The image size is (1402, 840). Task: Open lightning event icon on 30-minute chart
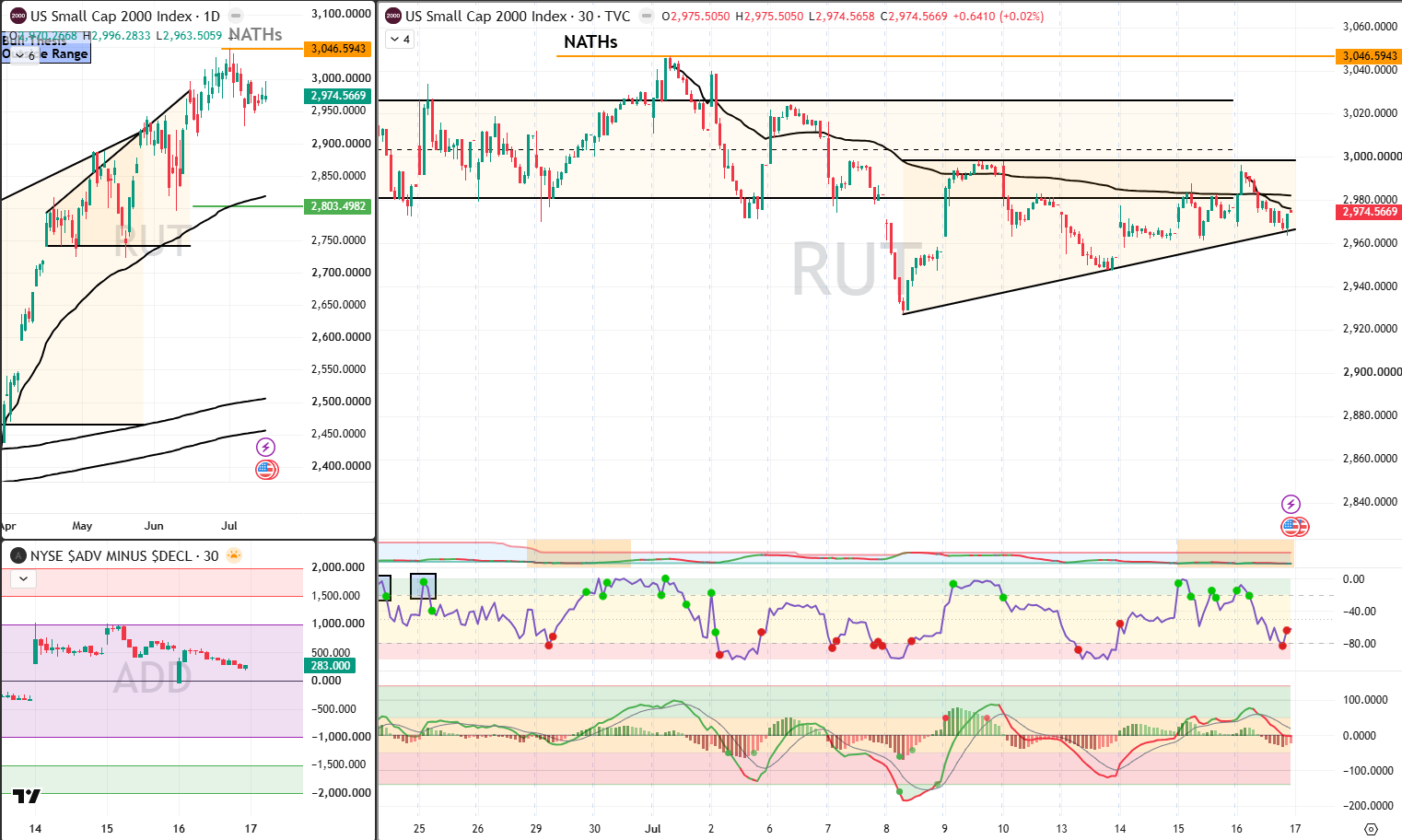tap(1291, 504)
